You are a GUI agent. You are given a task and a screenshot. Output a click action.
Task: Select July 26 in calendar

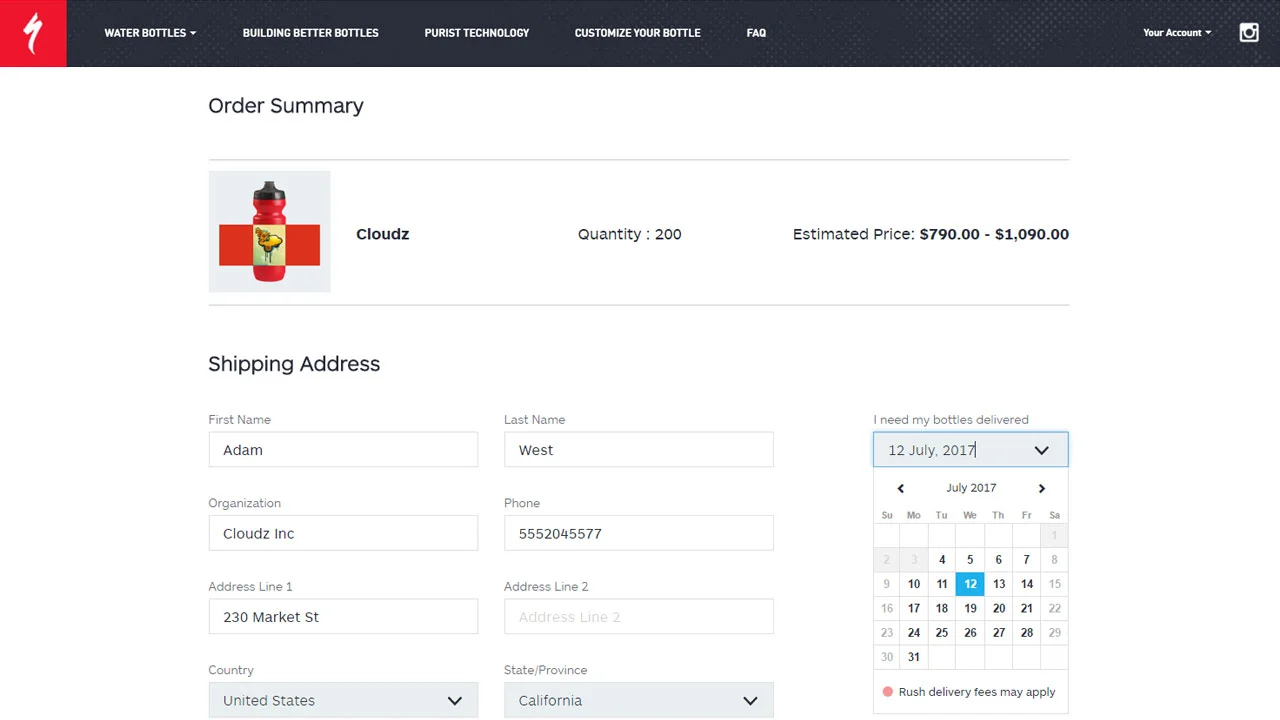(x=970, y=633)
